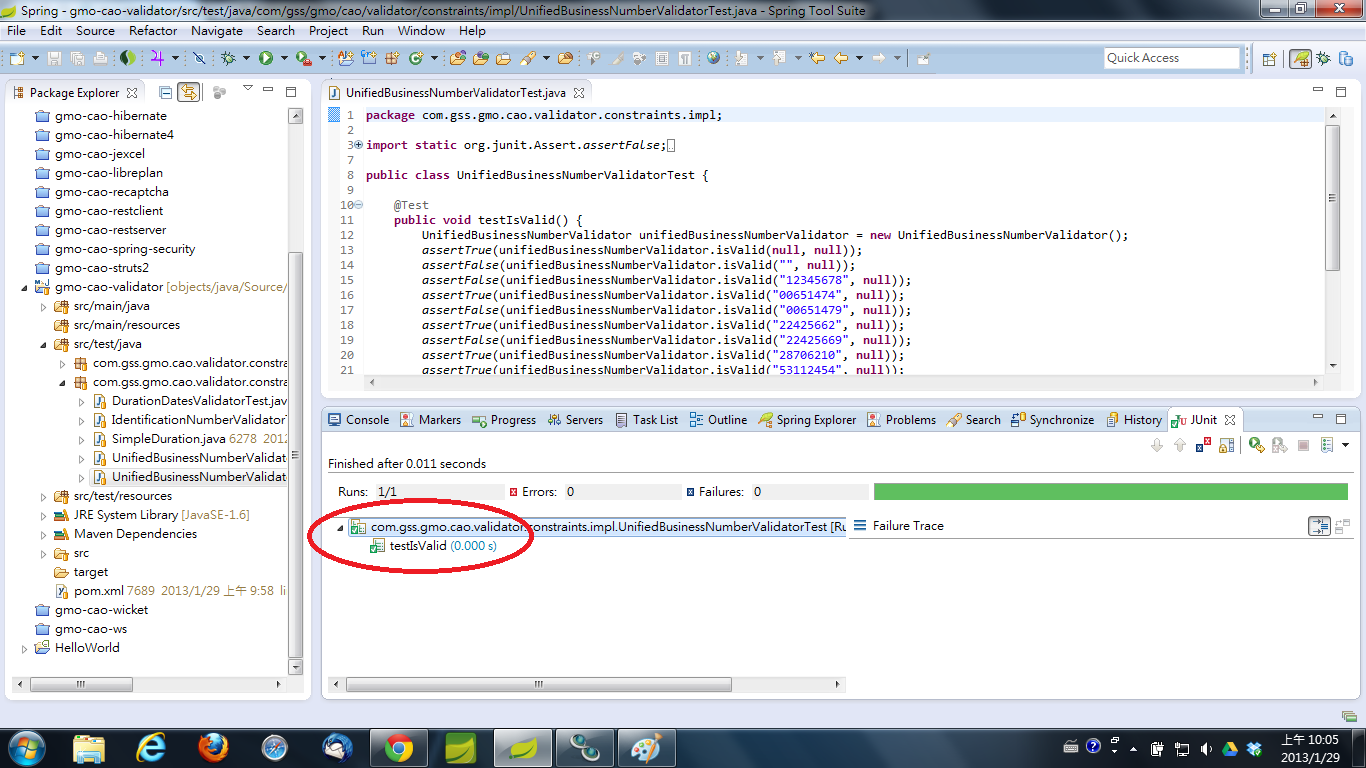Click the New Java Package icon
1366x768 pixels.
tap(391, 58)
